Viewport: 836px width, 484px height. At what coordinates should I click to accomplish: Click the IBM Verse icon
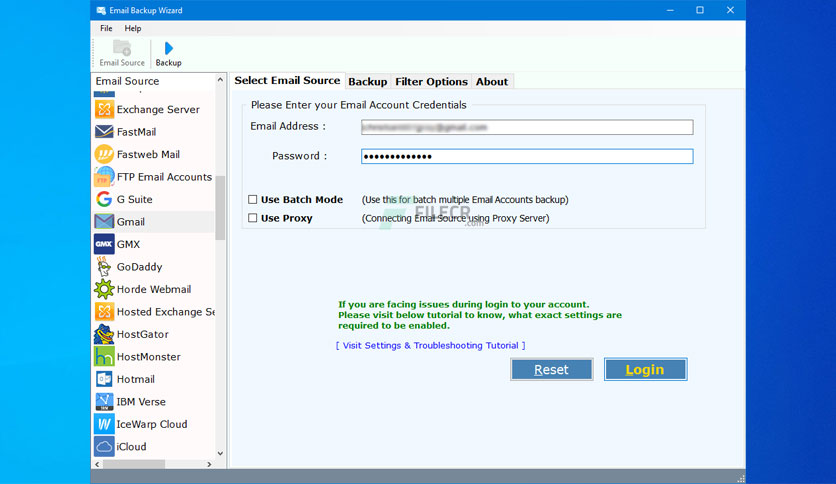coord(104,402)
